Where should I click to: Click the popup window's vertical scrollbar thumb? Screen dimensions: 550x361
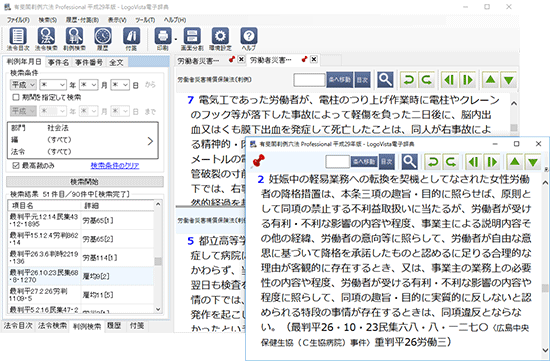[545, 288]
